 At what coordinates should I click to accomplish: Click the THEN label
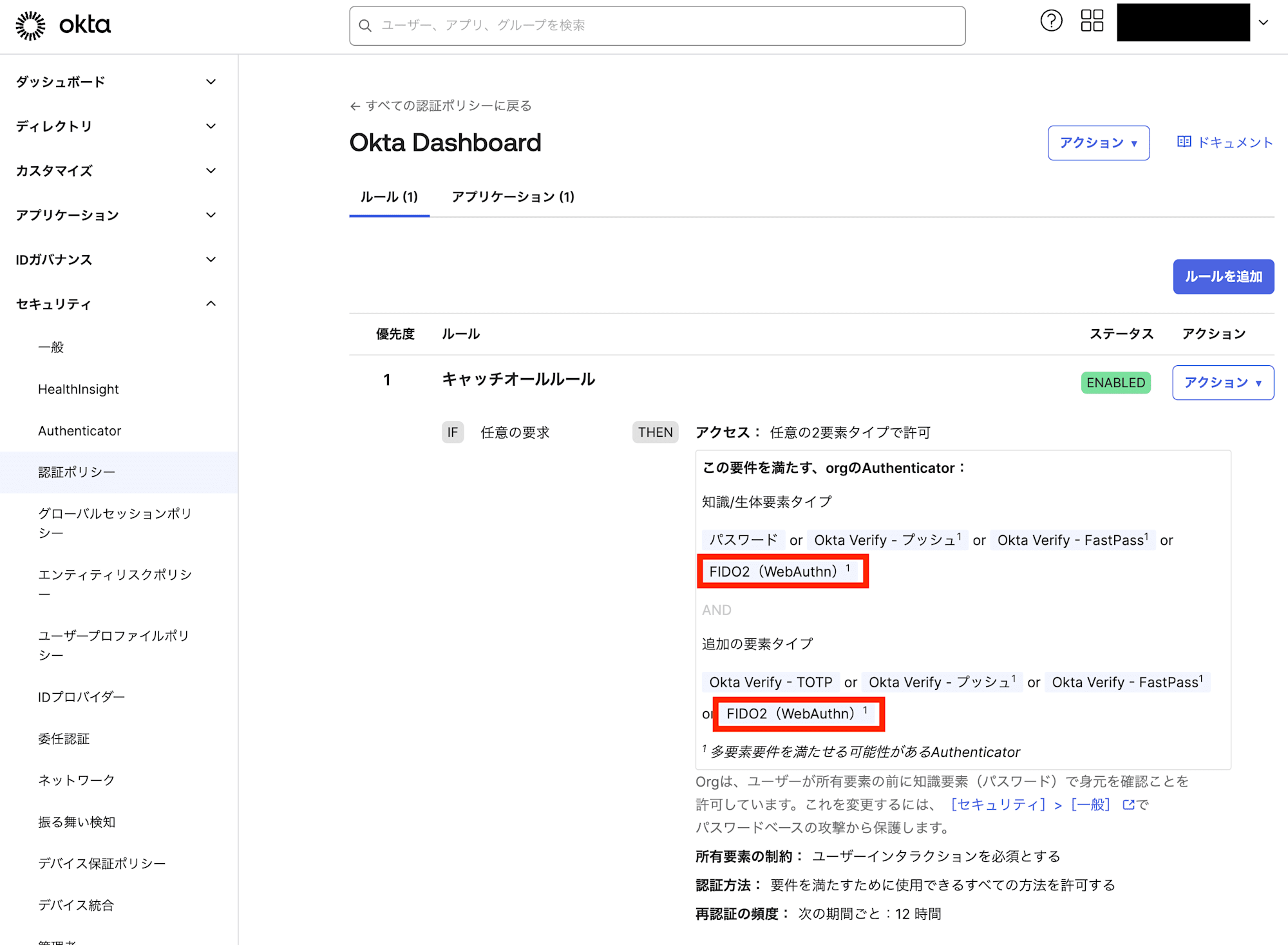click(x=655, y=432)
